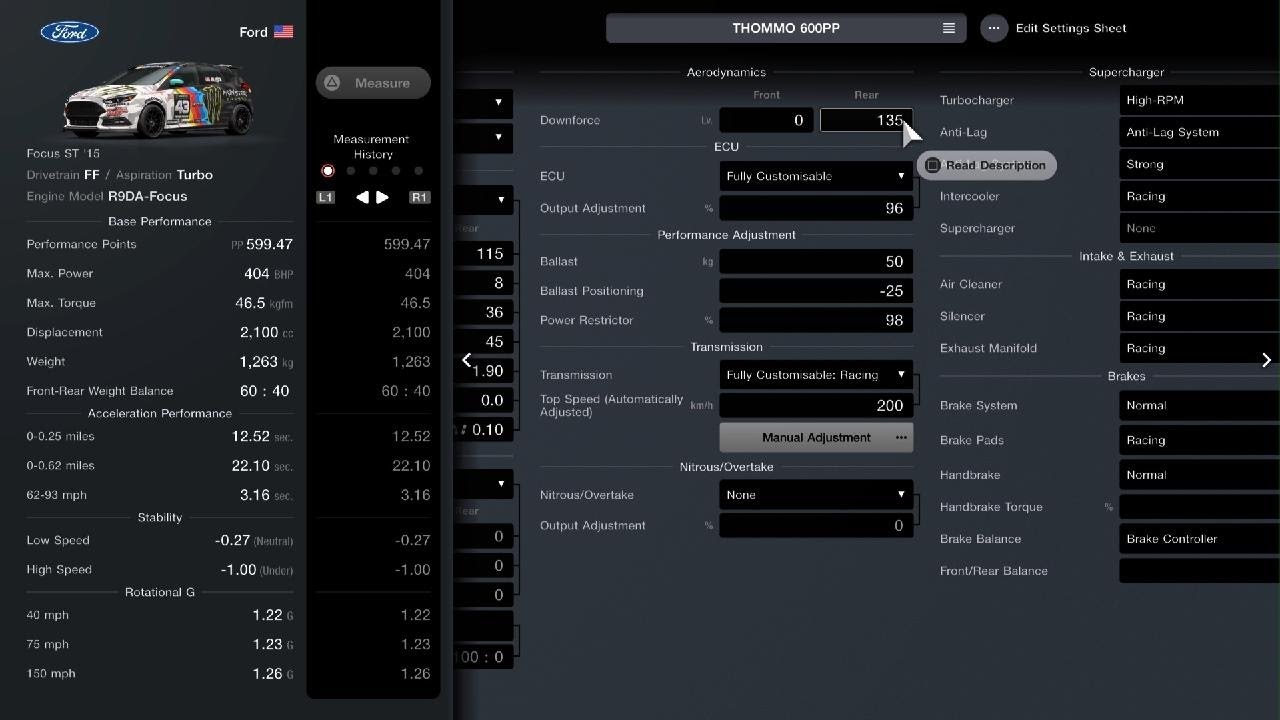1280x720 pixels.
Task: Go to next measurement with right arrow
Action: click(382, 197)
